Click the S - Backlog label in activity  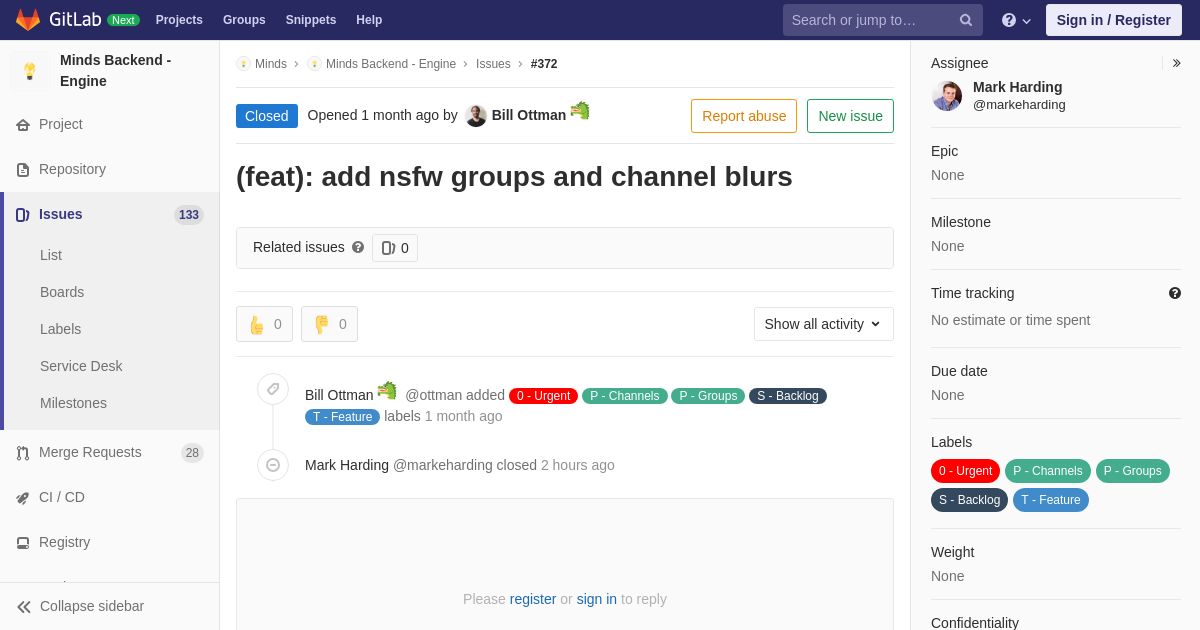click(x=788, y=396)
